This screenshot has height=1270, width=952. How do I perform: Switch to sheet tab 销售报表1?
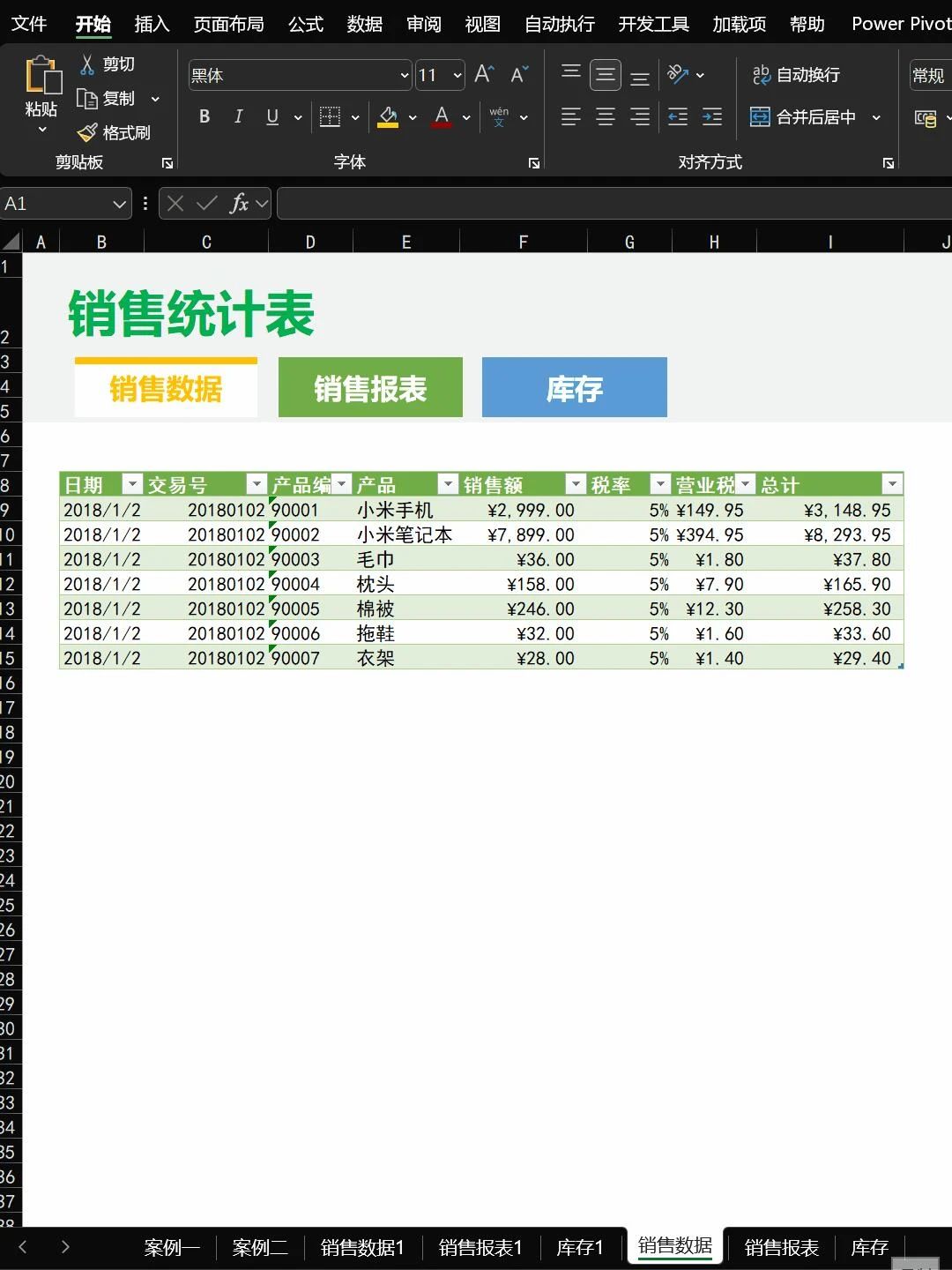pos(480,1247)
